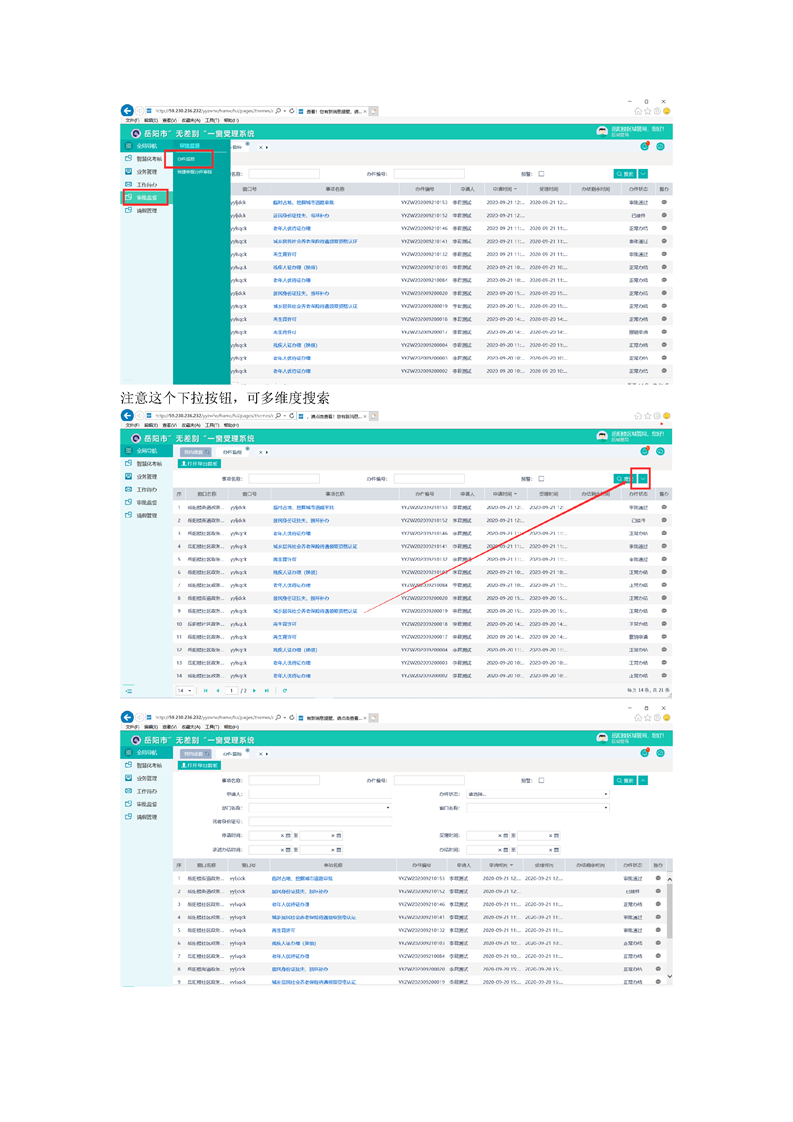Image resolution: width=793 pixels, height=1122 pixels.
Task: Click the 事项名称 input field in bottom screenshot
Action: pos(284,780)
